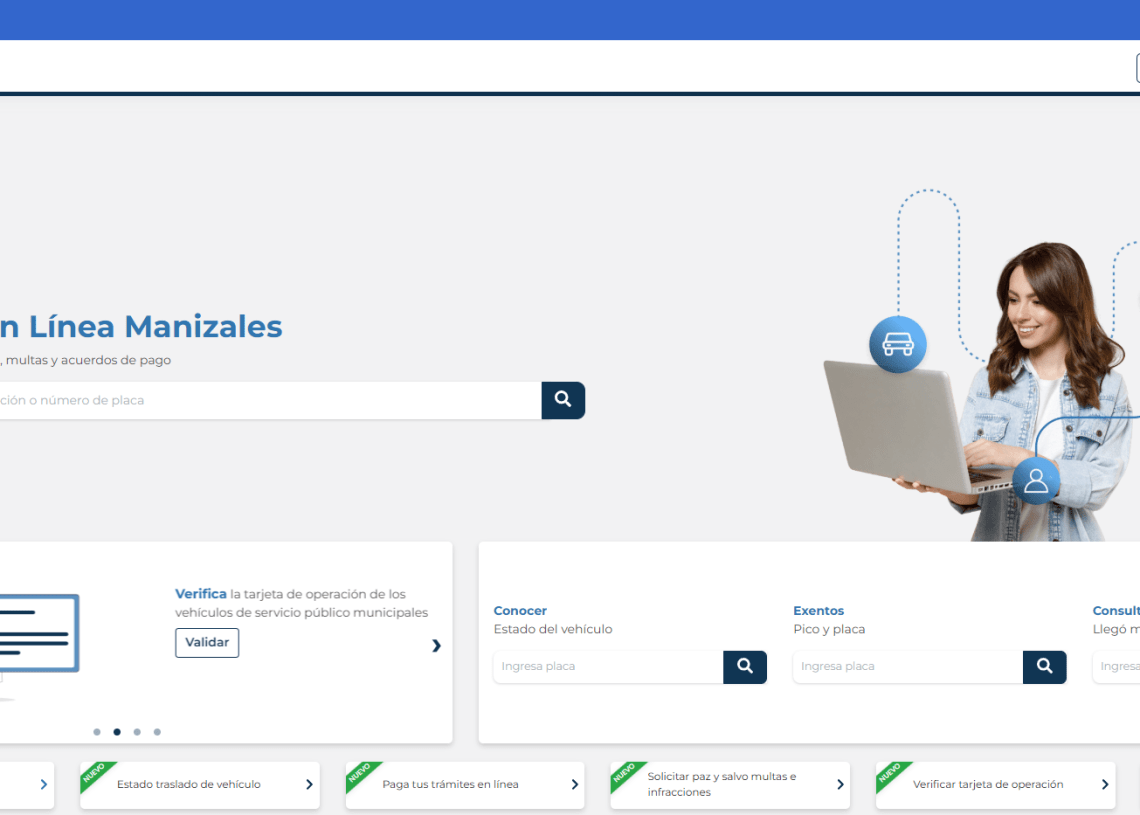This screenshot has height=815, width=1140.
Task: Click the Exentos heading
Action: click(x=819, y=611)
